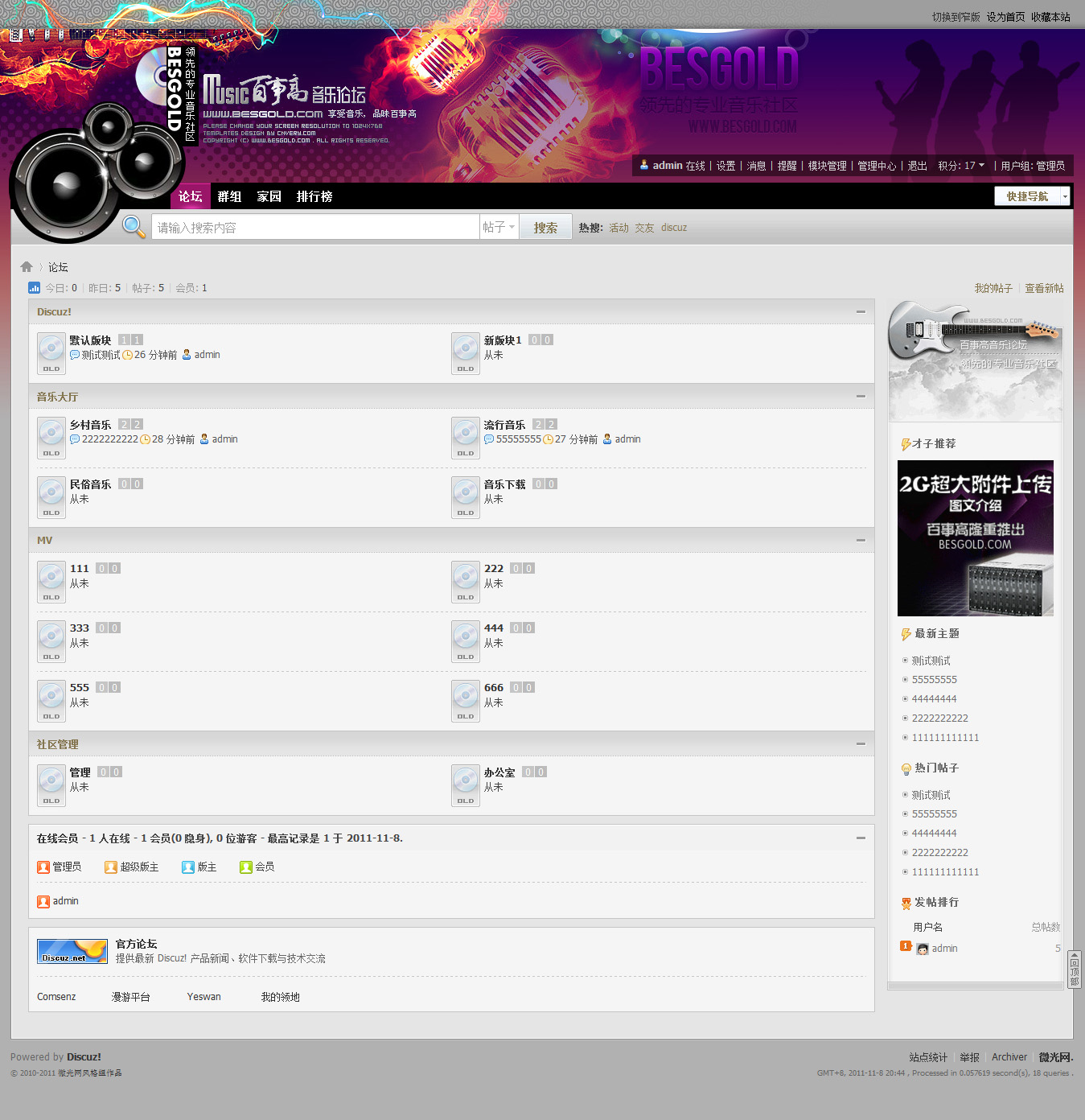Open 44444444 in 最新主题 list
Viewport: 1085px width, 1120px height.
[x=935, y=699]
